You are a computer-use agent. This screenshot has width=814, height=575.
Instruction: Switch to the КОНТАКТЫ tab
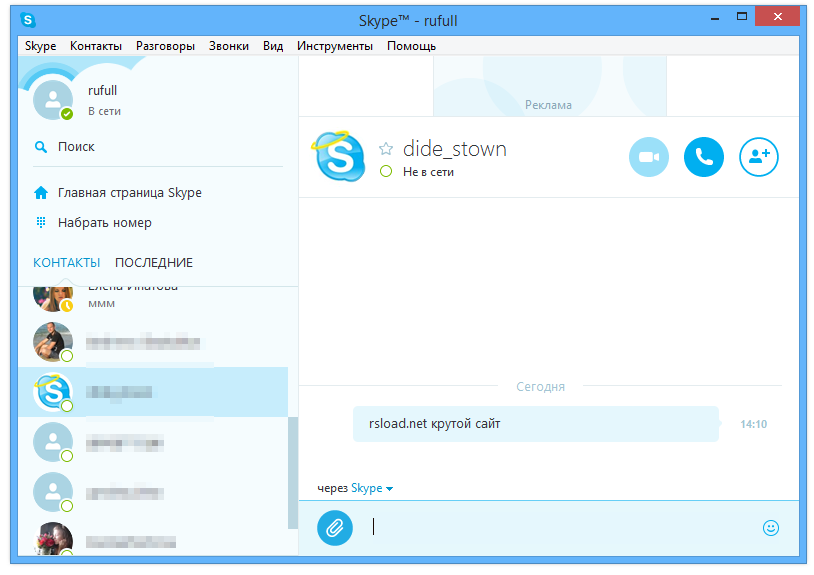click(66, 263)
